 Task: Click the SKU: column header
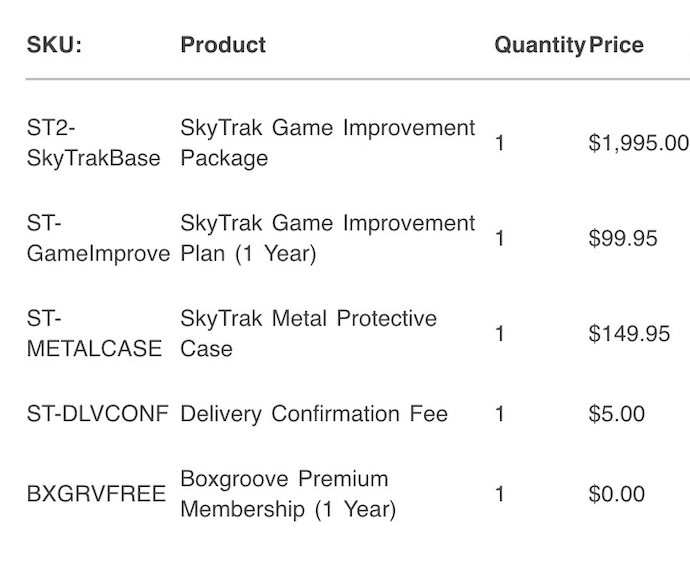point(54,45)
